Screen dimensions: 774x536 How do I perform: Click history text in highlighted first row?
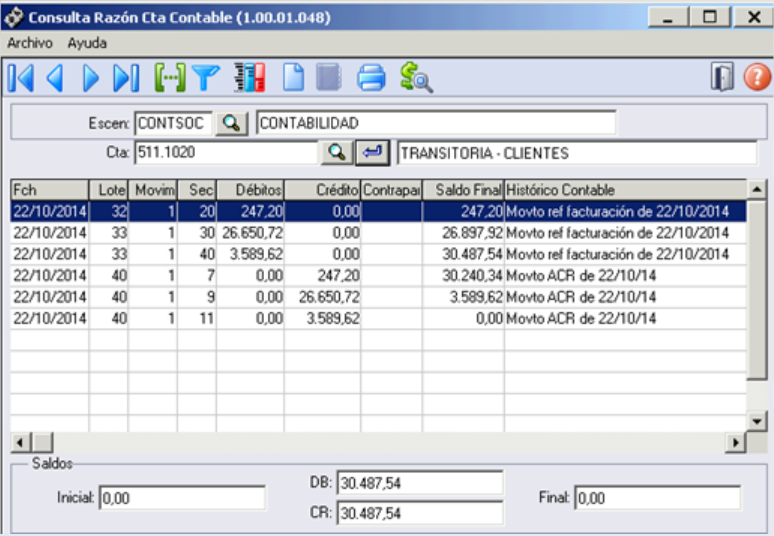pos(618,211)
